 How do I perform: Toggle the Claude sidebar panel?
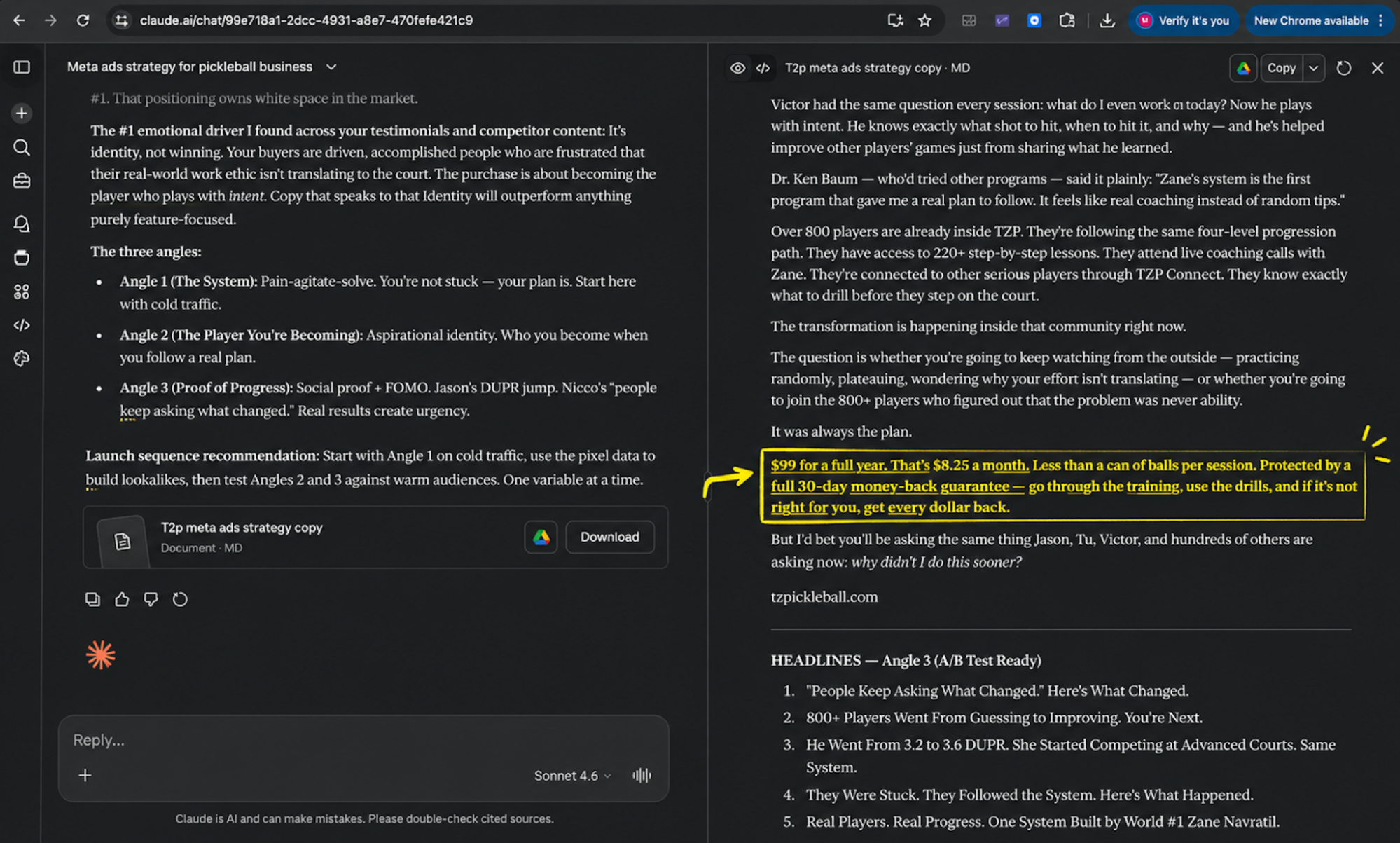[x=22, y=67]
